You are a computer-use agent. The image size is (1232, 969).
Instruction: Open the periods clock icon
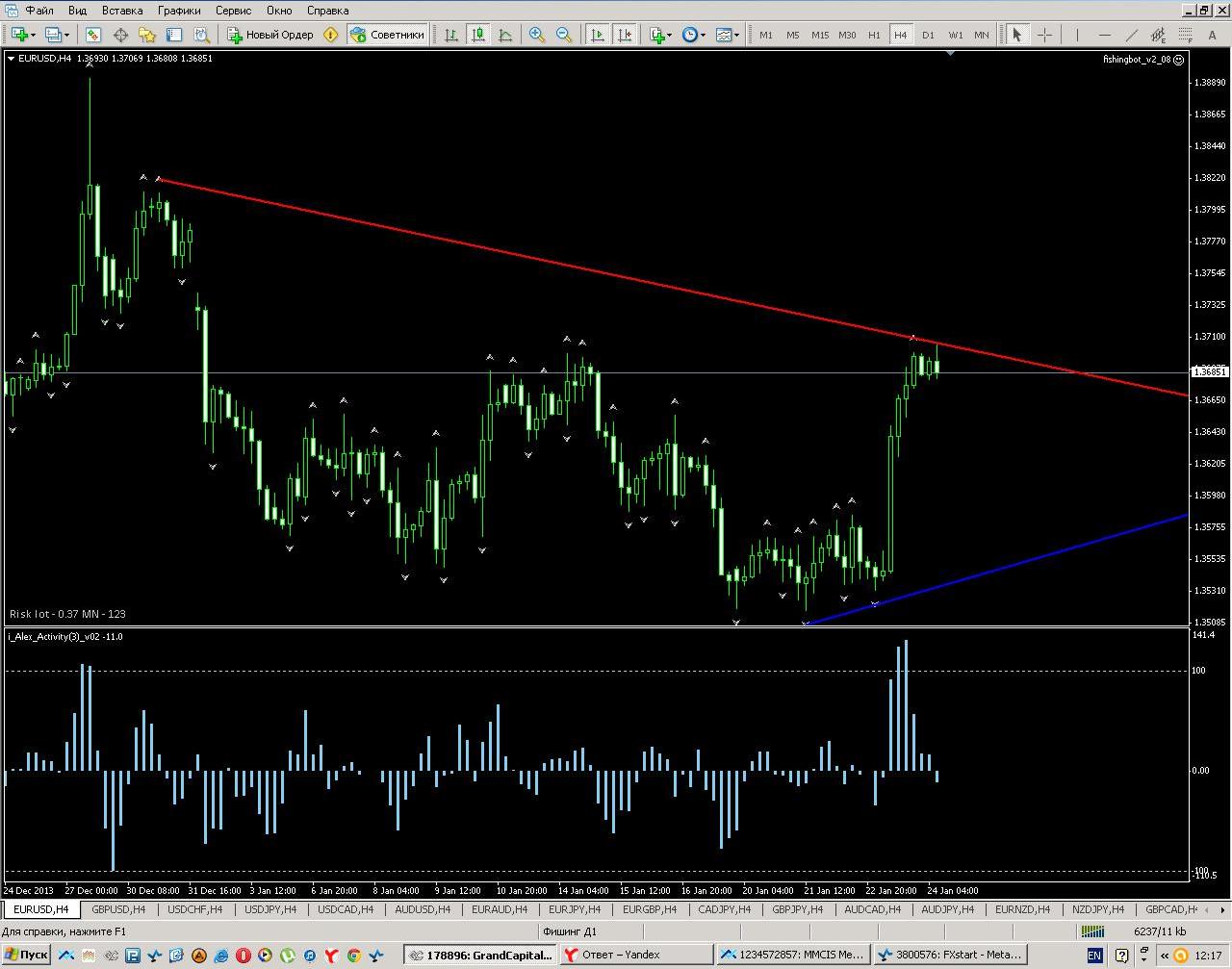pos(689,35)
